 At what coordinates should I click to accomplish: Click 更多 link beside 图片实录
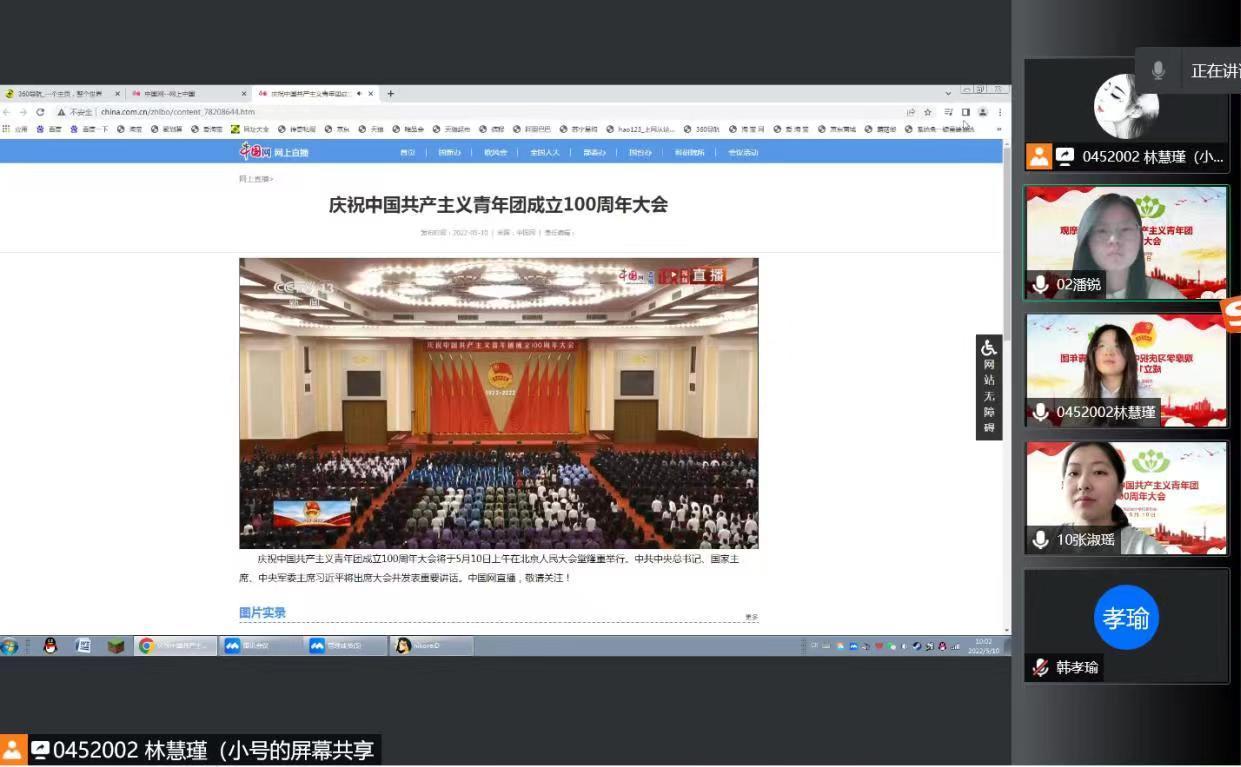click(x=751, y=617)
